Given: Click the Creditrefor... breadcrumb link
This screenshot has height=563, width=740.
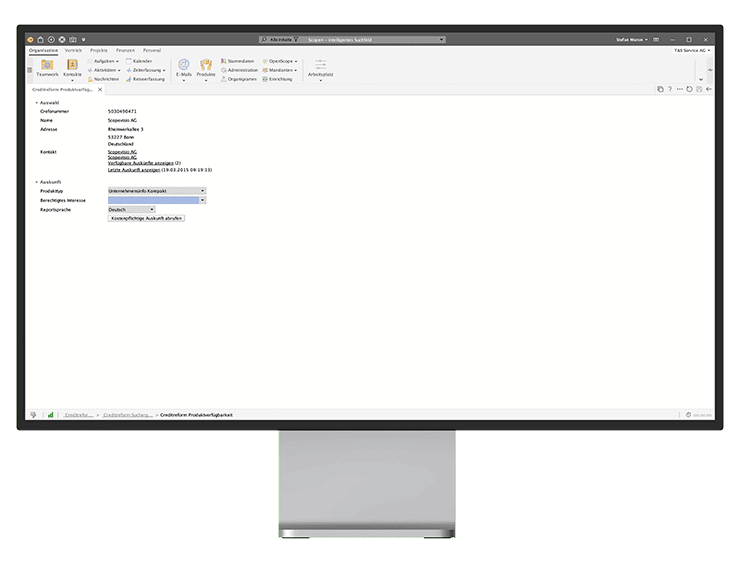Looking at the screenshot, I should tap(78, 415).
